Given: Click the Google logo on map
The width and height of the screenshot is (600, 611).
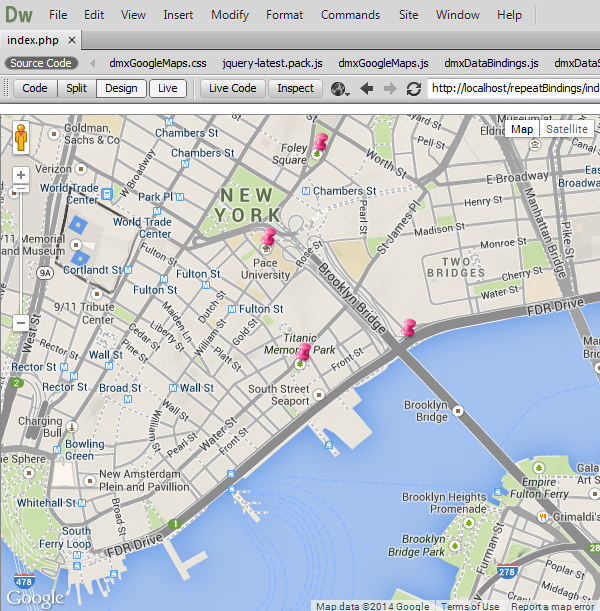Looking at the screenshot, I should pyautogui.click(x=35, y=598).
